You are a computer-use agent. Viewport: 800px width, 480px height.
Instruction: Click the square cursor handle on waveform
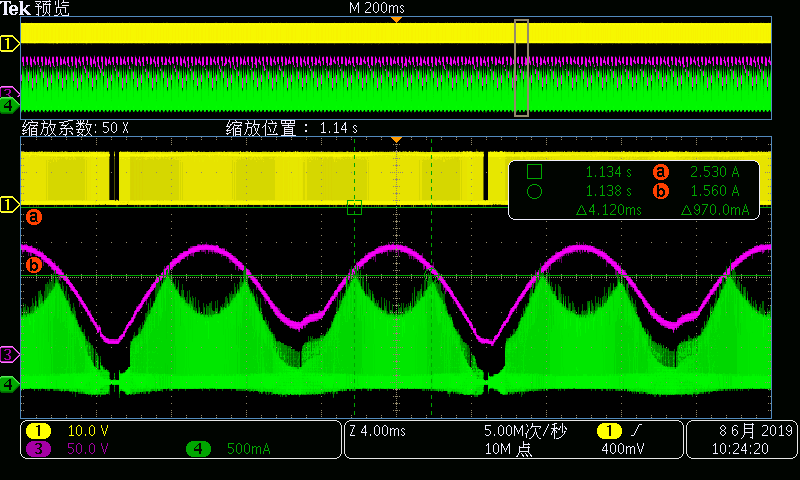[355, 207]
